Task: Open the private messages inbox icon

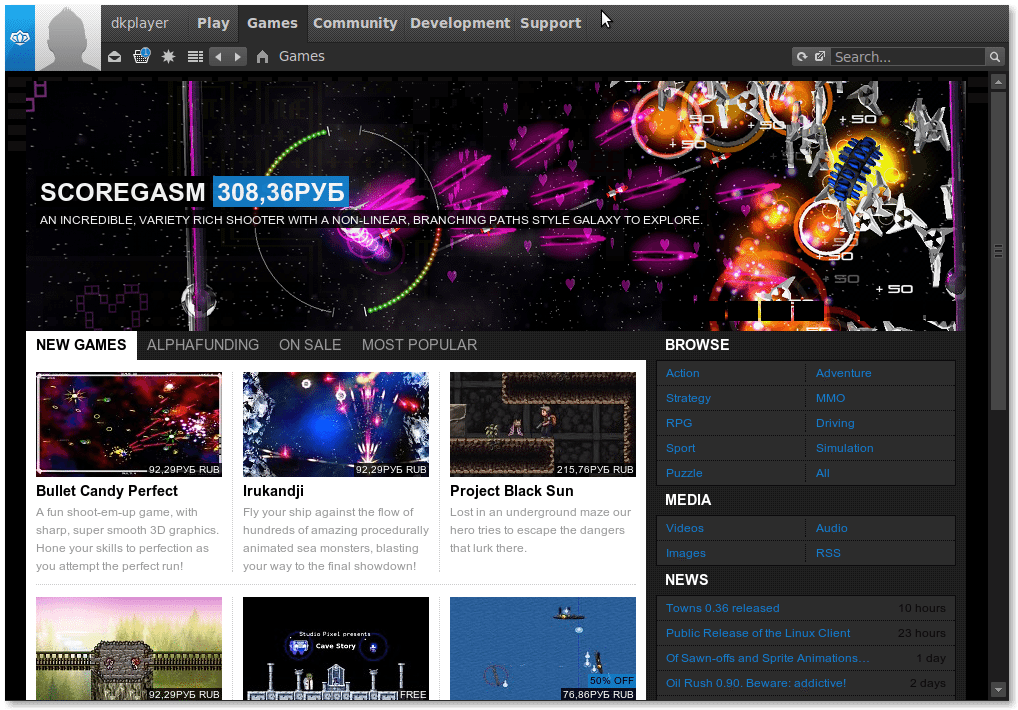Action: pos(115,57)
